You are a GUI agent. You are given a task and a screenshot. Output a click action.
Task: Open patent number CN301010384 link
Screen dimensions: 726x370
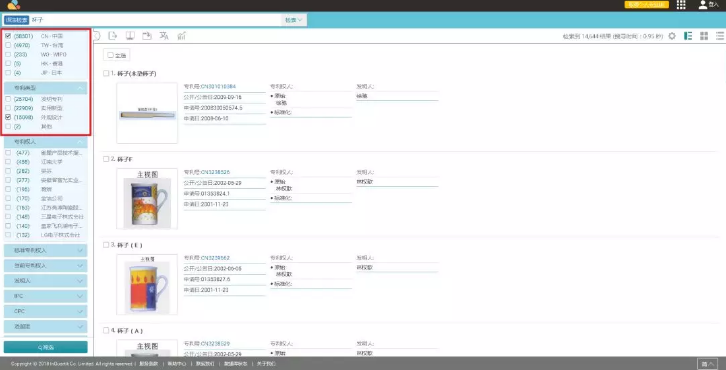click(218, 87)
